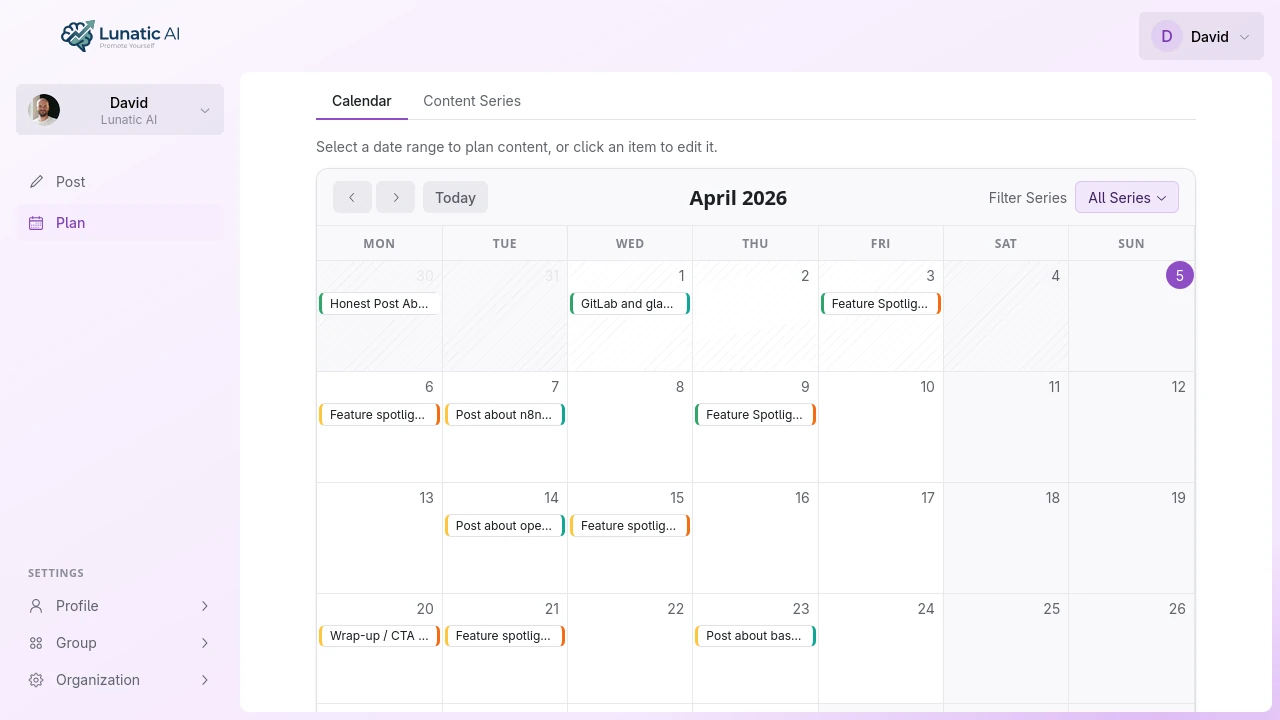
Task: Jump to Today in calendar
Action: (455, 198)
